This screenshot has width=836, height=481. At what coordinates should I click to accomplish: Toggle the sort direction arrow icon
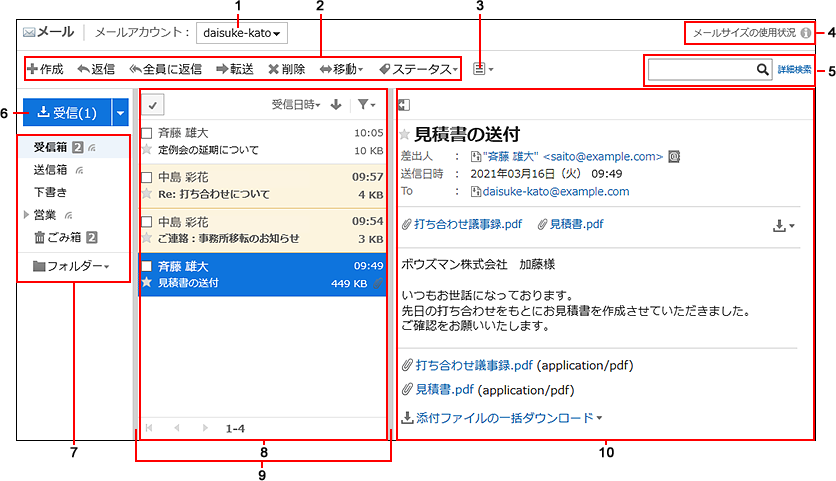pos(336,105)
